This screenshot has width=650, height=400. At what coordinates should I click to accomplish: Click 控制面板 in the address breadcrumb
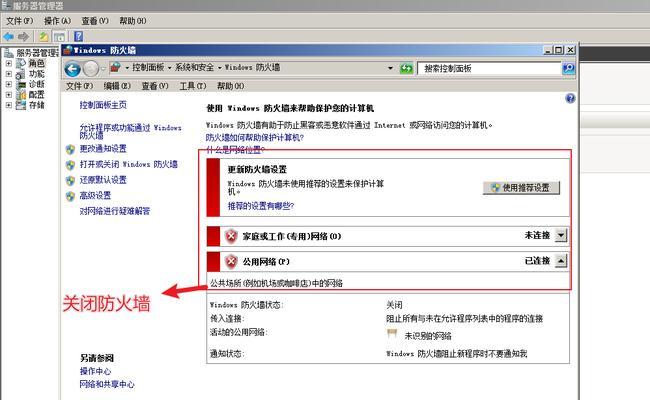(148, 67)
